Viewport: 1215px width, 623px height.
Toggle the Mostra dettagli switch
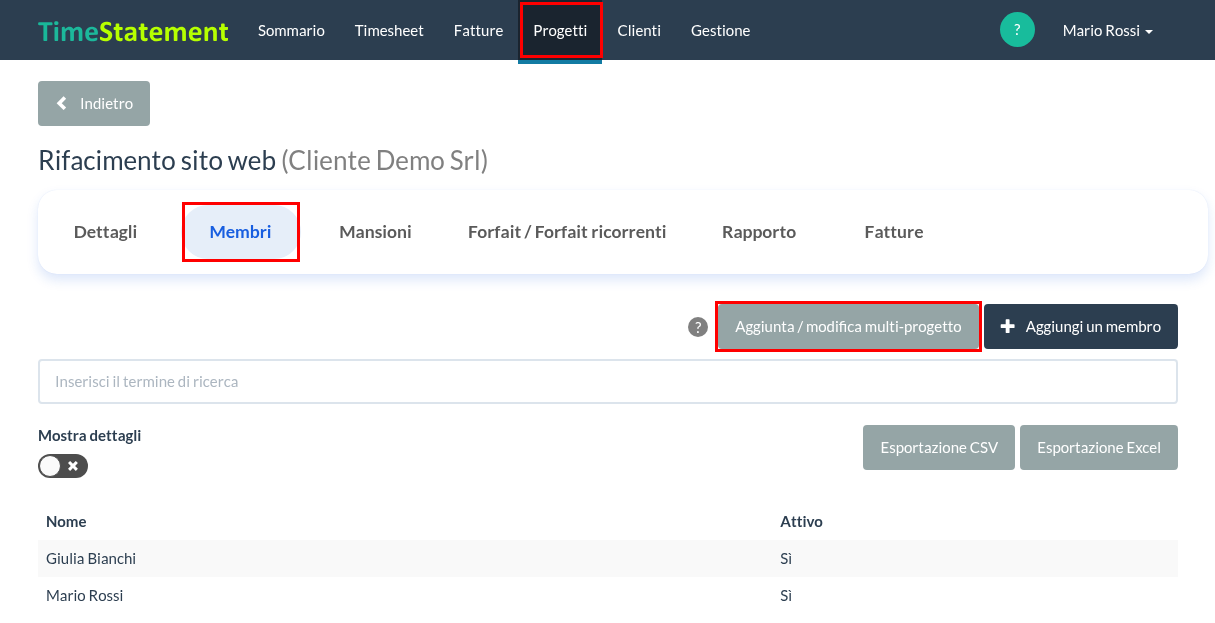tap(63, 466)
